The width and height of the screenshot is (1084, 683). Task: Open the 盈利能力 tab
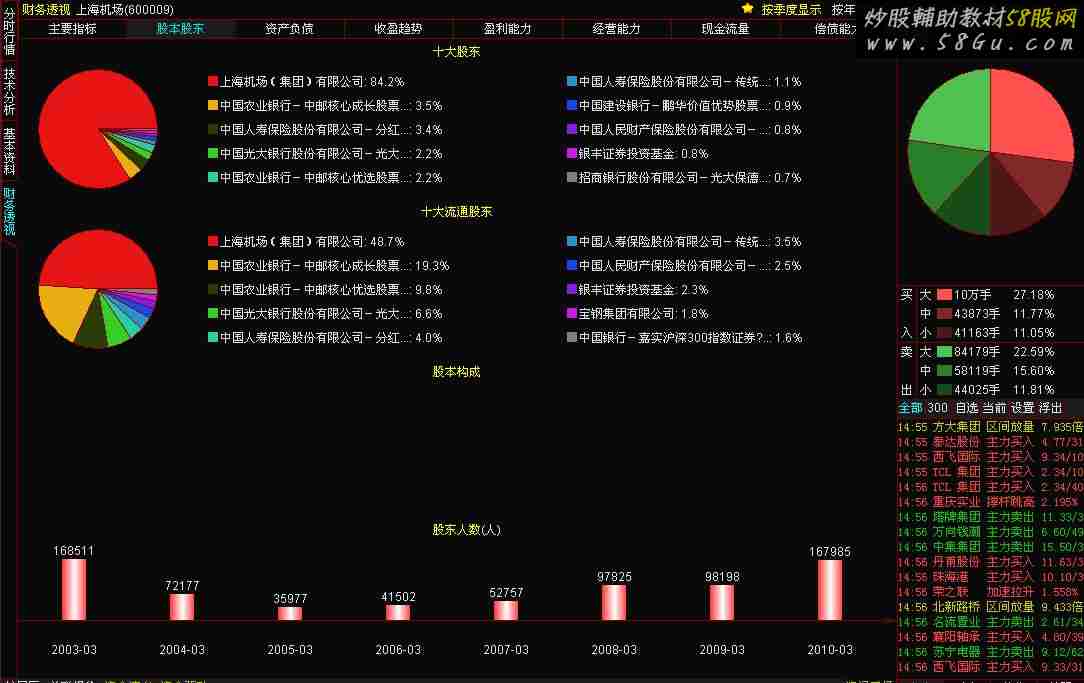(x=507, y=28)
